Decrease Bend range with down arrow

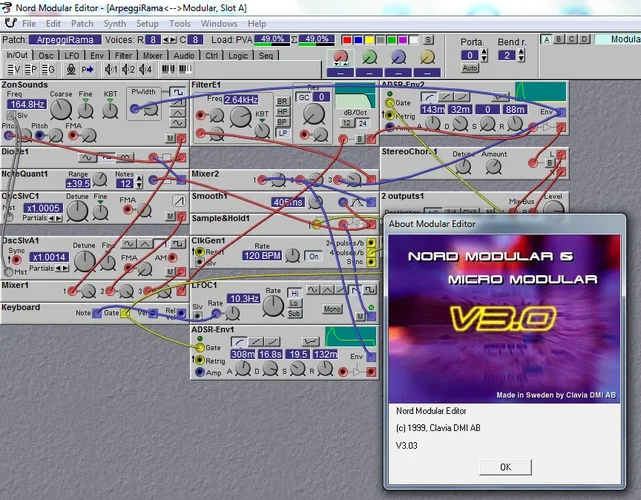click(521, 58)
